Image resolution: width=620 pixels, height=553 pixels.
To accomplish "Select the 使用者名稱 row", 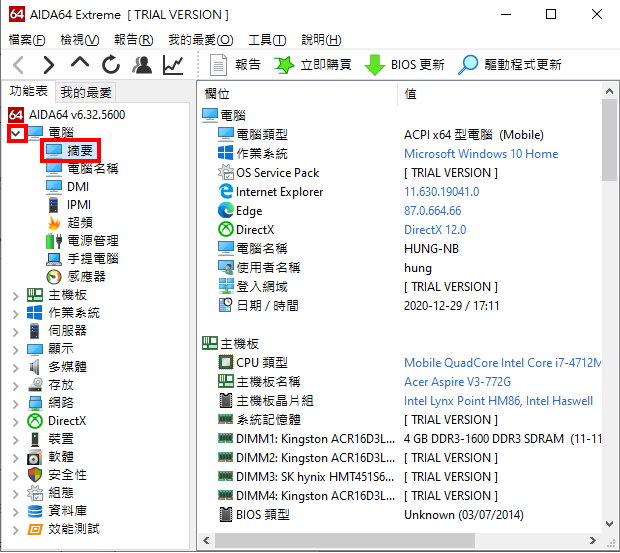I will tap(401, 268).
